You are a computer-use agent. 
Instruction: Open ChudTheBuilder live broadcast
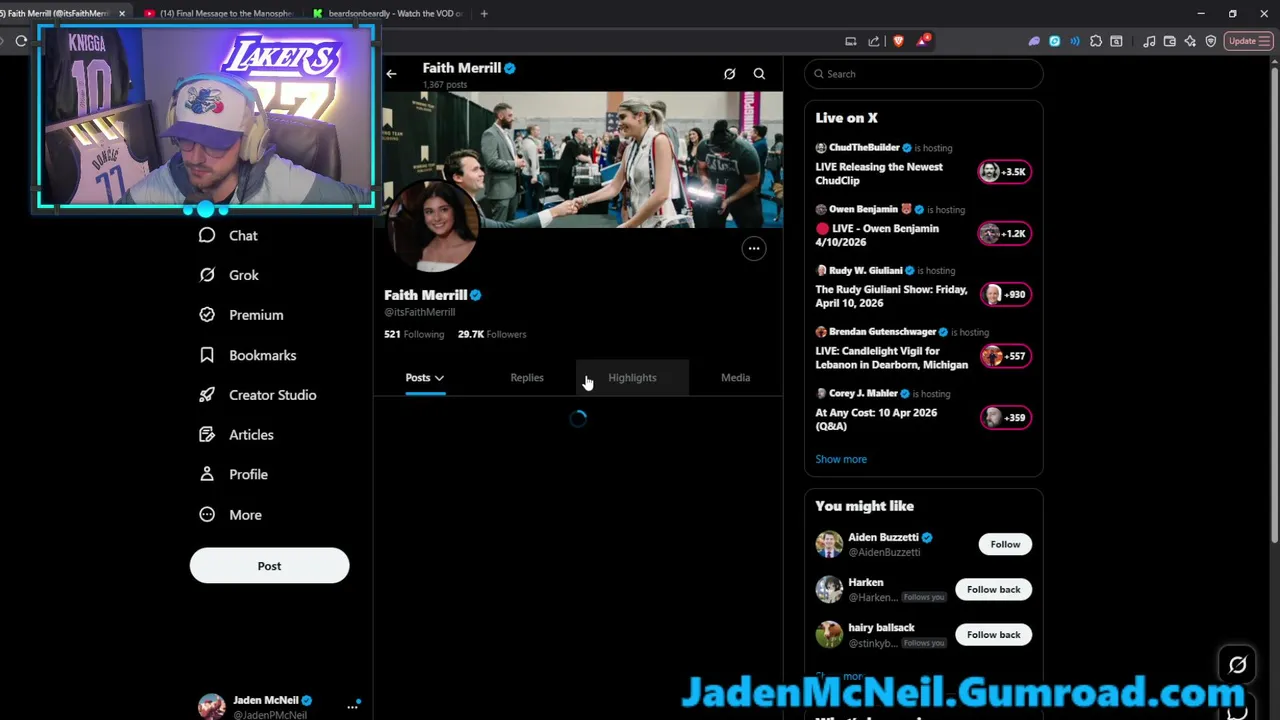923,165
